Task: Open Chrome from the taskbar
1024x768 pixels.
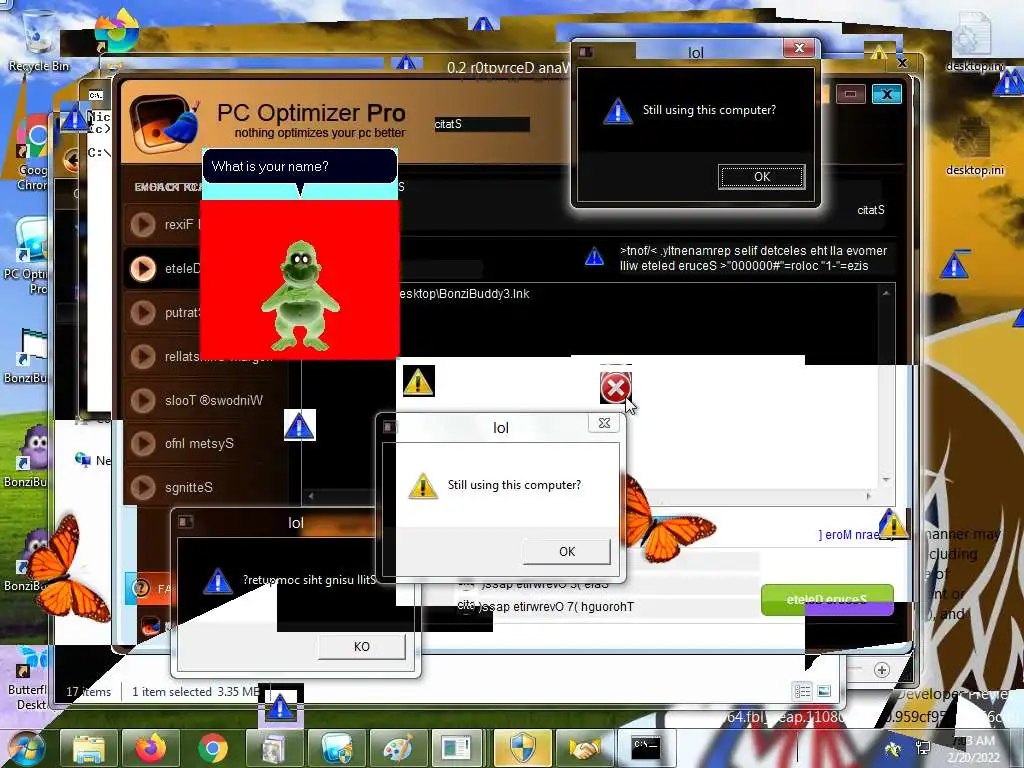Action: point(212,748)
